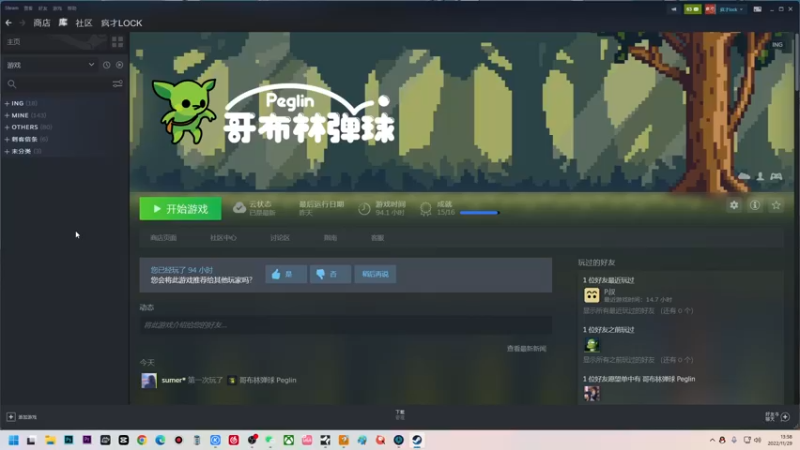Open avatar of friend who wishlisted Peglin

pos(591,393)
